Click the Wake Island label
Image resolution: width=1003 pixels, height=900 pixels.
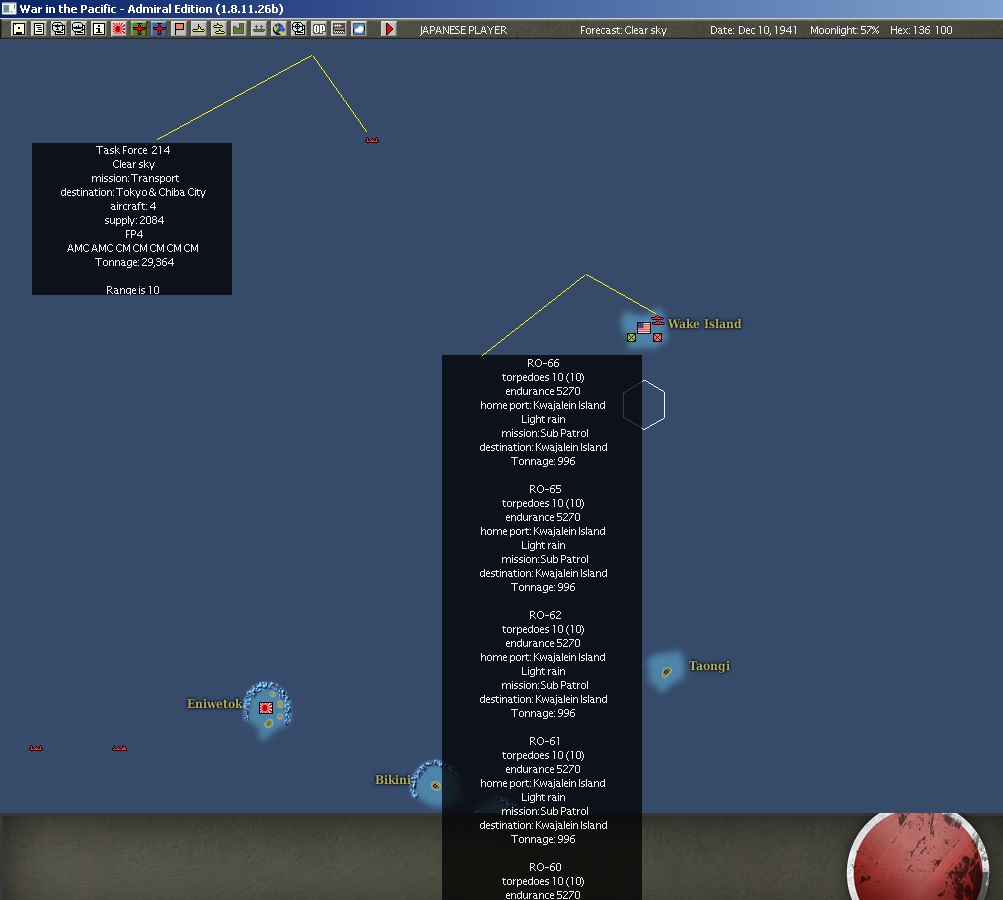pos(704,324)
